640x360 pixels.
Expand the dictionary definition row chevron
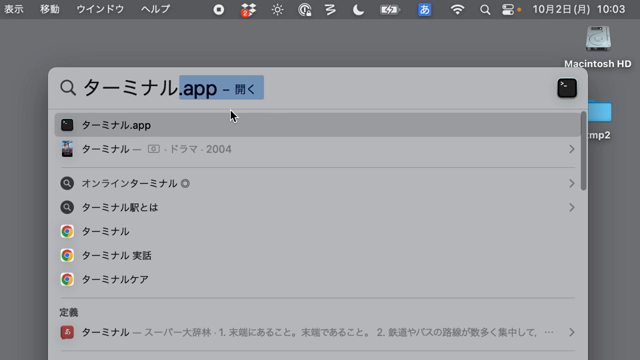click(x=571, y=333)
